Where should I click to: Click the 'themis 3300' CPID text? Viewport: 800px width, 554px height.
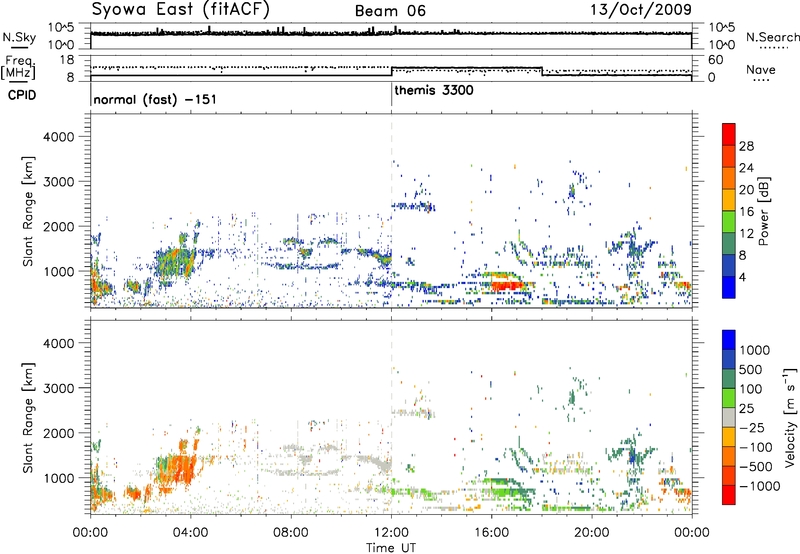[434, 90]
